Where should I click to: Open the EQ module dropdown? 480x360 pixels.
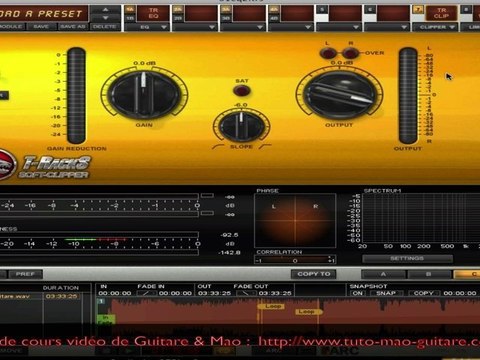click(x=147, y=27)
